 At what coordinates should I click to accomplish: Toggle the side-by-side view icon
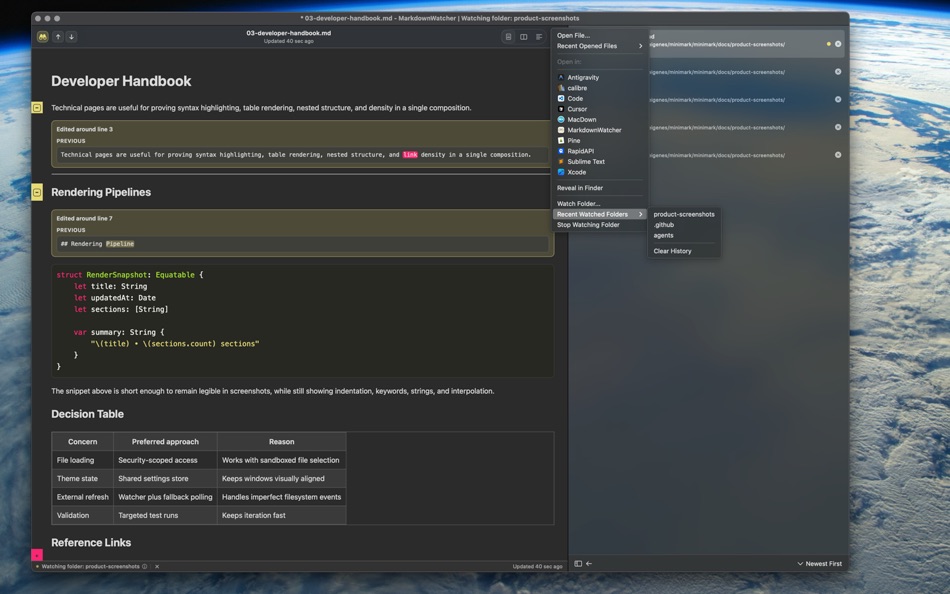coord(522,36)
